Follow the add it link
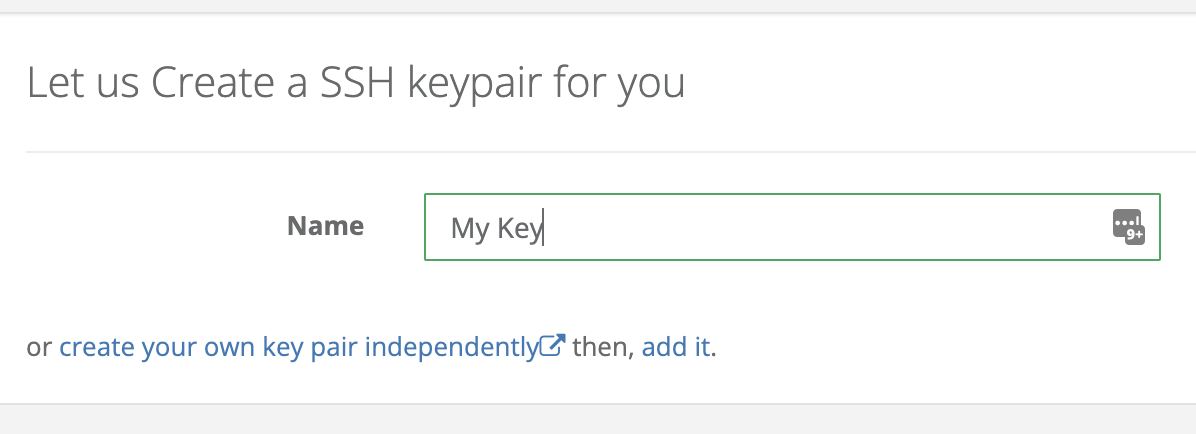1196x434 pixels. (x=676, y=347)
